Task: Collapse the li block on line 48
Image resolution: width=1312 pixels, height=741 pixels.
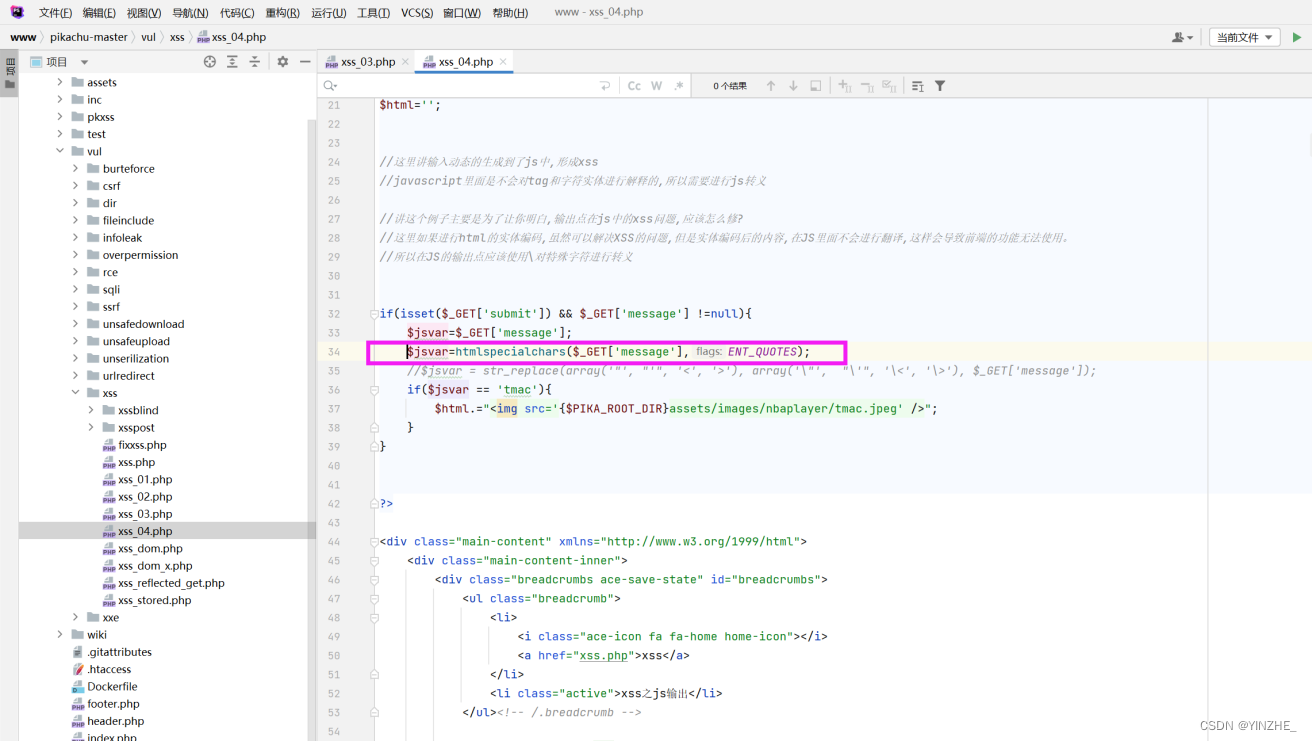Action: point(374,618)
